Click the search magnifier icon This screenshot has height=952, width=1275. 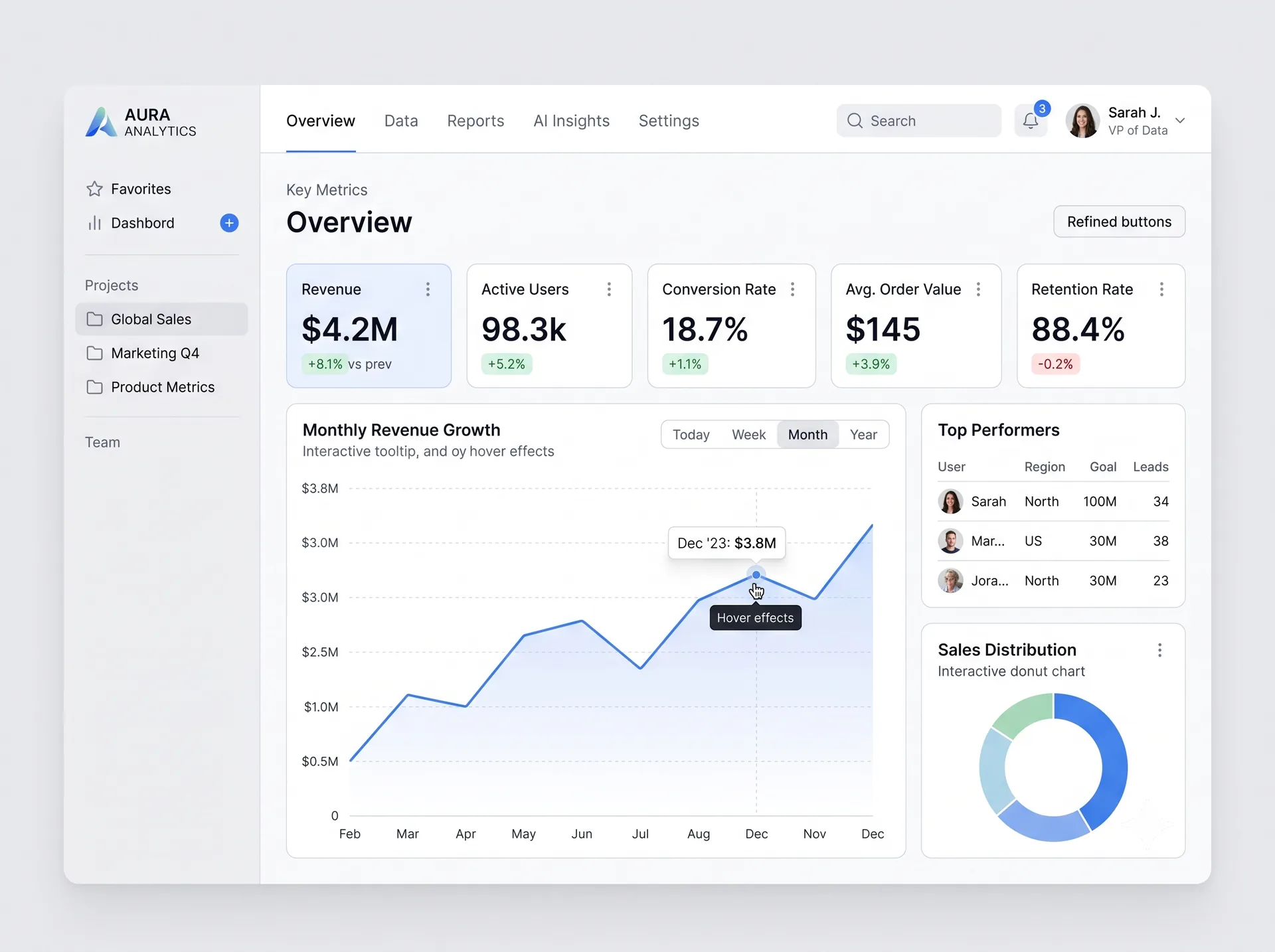click(x=855, y=121)
